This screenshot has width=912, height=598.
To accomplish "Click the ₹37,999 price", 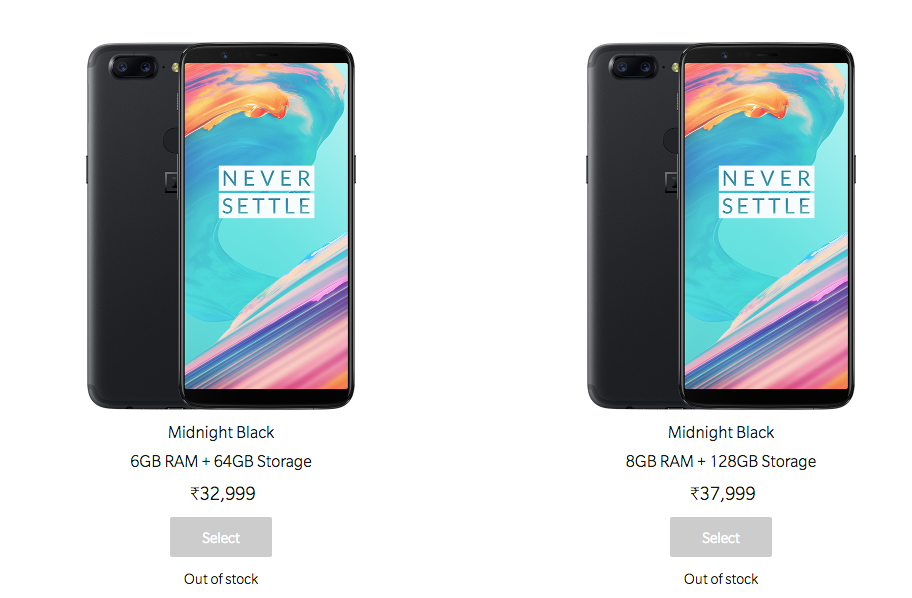I will tap(723, 493).
